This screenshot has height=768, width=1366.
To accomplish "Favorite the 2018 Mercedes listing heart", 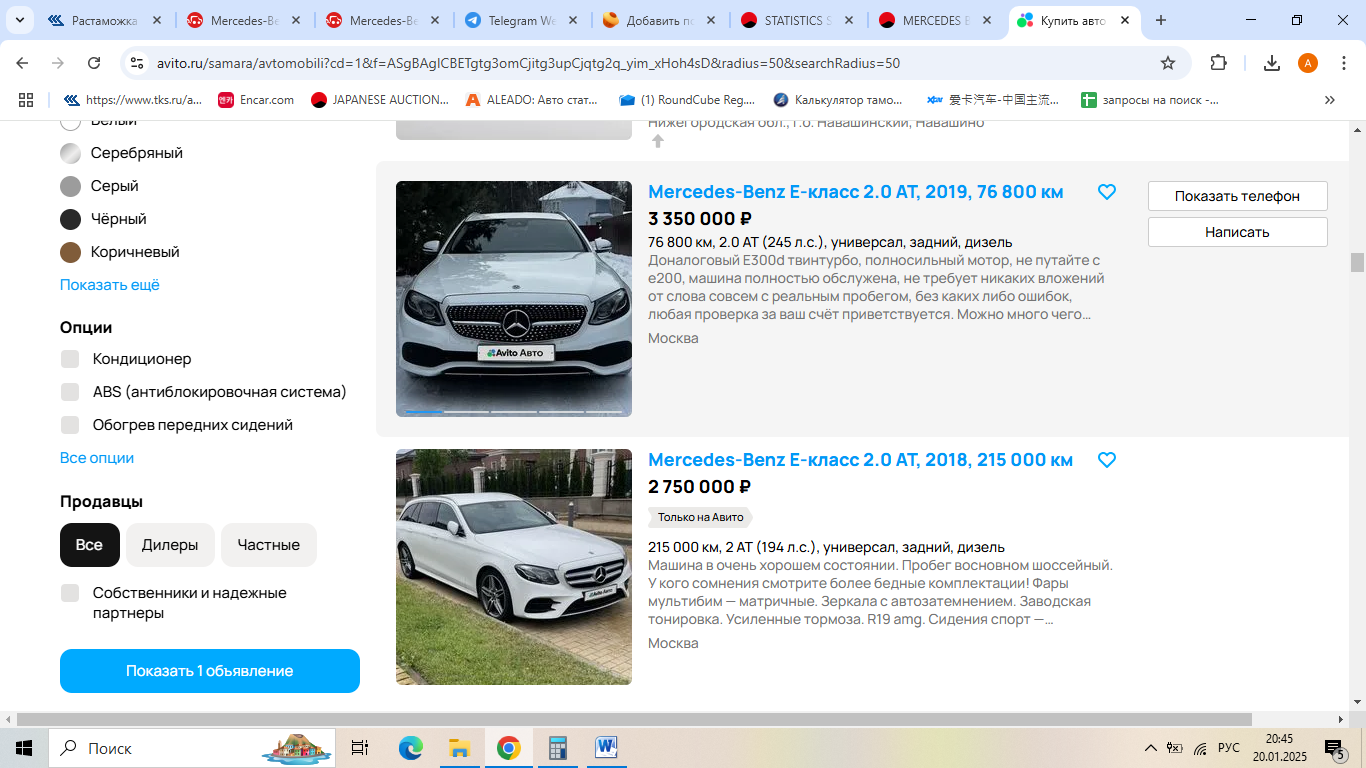I will [x=1107, y=460].
